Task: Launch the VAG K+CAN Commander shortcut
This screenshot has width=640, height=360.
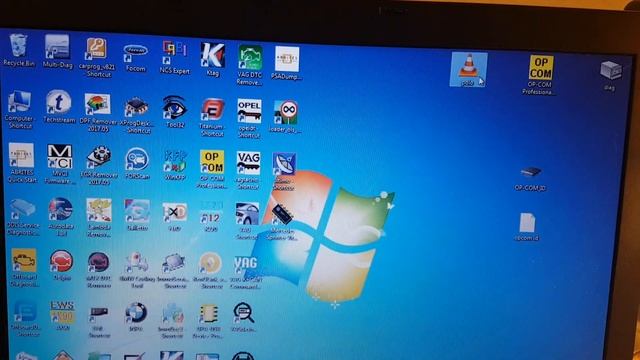Action: [x=246, y=265]
